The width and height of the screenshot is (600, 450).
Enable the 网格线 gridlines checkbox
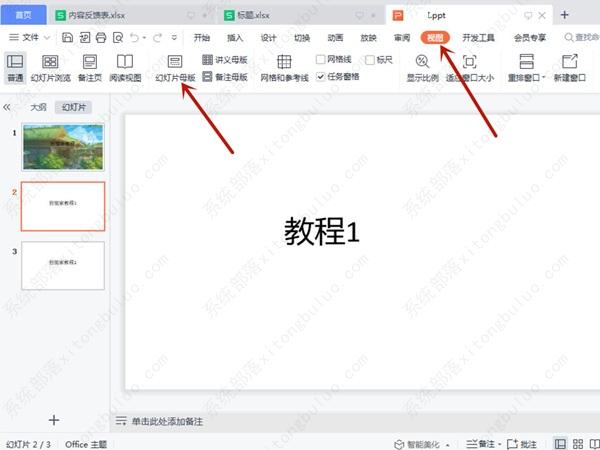point(321,59)
